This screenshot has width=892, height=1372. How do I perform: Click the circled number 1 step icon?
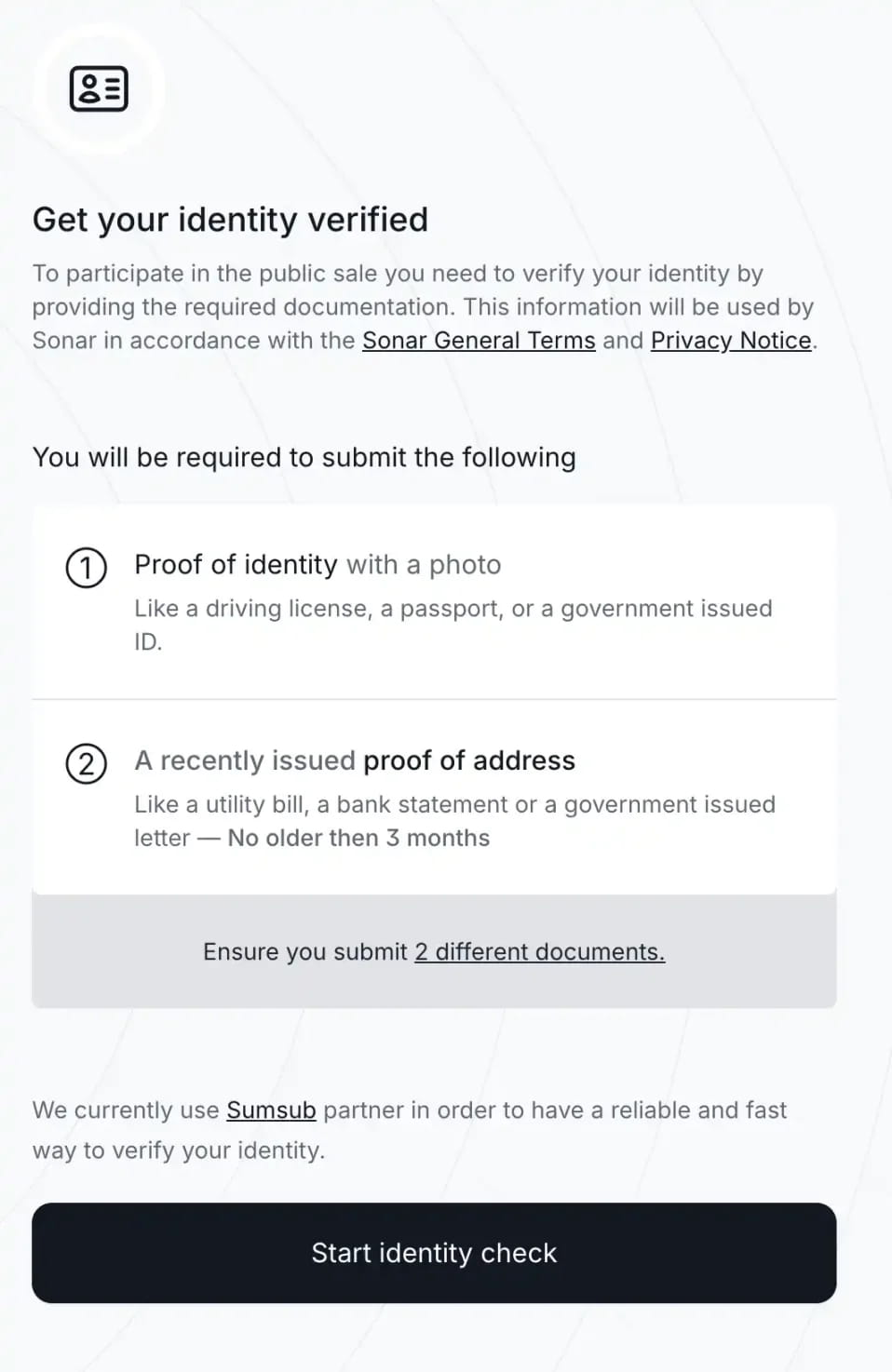point(87,568)
